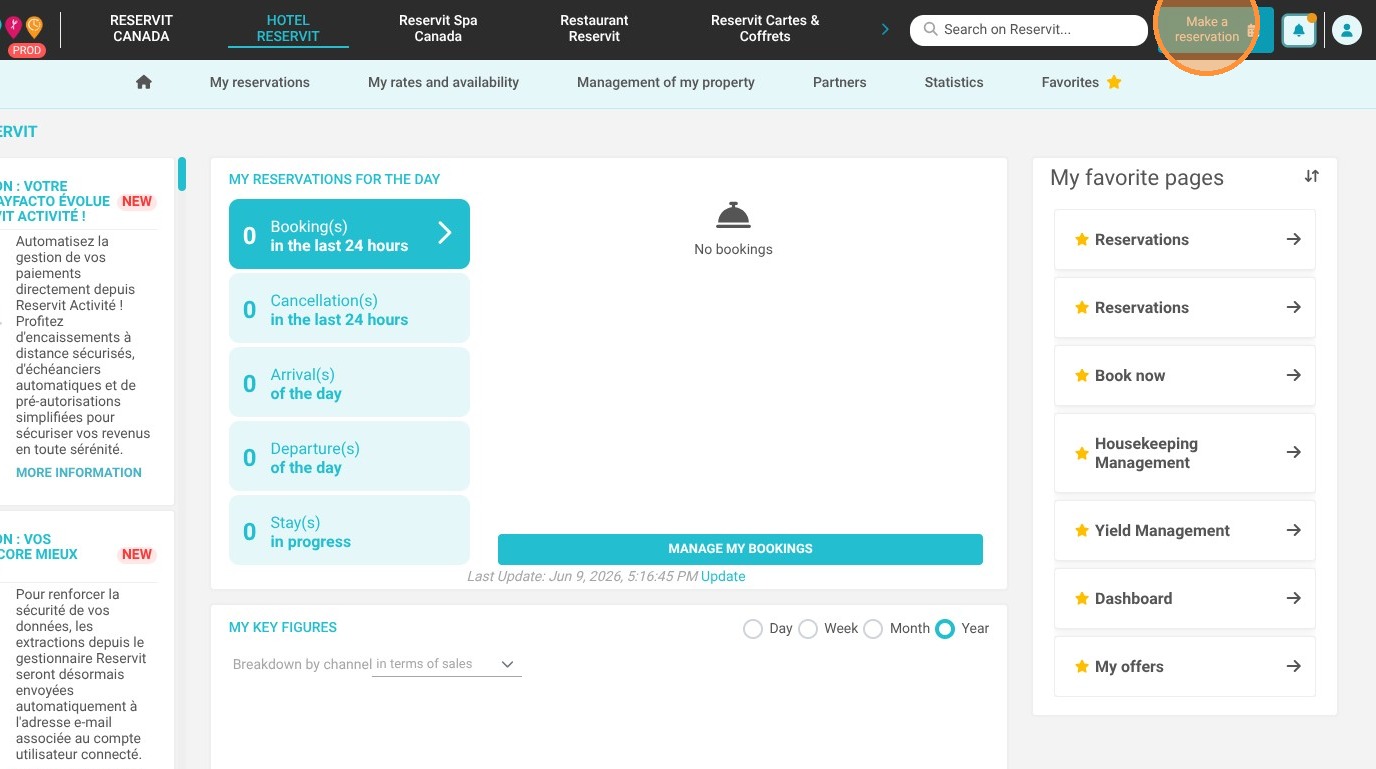Open the MORE INFORMATION link
The image size is (1376, 769).
point(79,472)
